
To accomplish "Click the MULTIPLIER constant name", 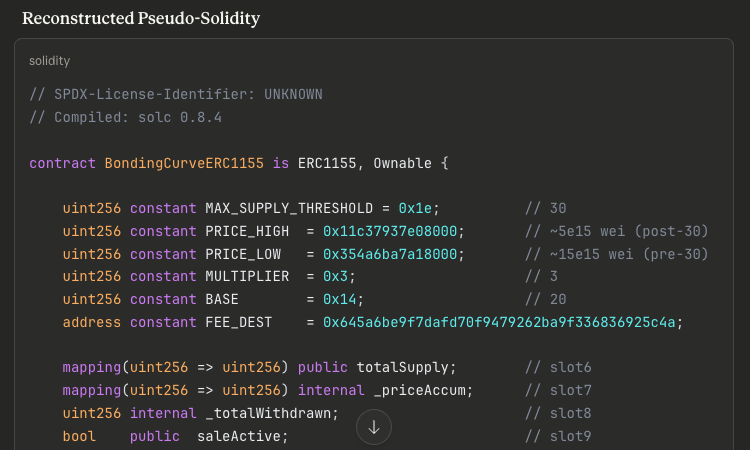I will (x=247, y=276).
